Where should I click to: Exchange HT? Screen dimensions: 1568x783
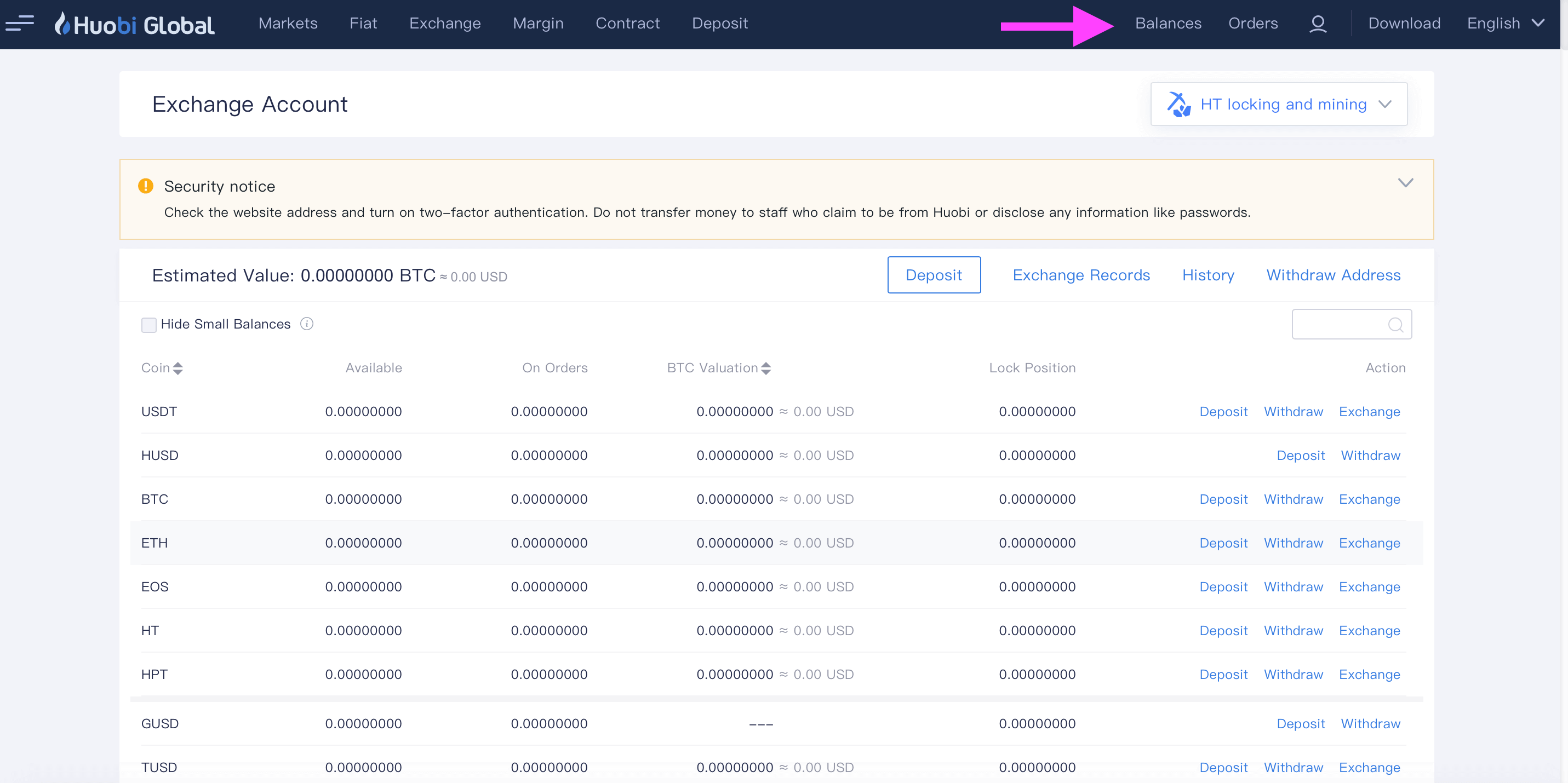pos(1370,630)
